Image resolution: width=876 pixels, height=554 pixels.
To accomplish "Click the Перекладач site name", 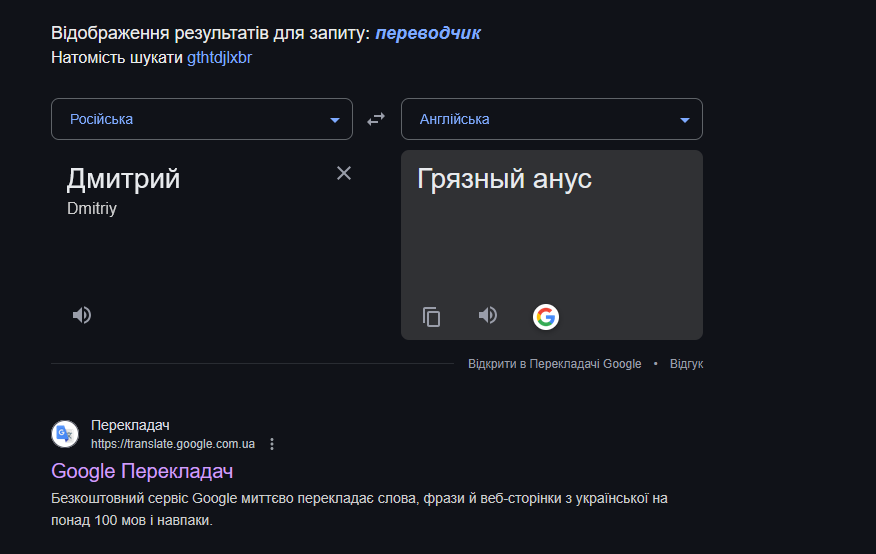I will click(x=130, y=425).
